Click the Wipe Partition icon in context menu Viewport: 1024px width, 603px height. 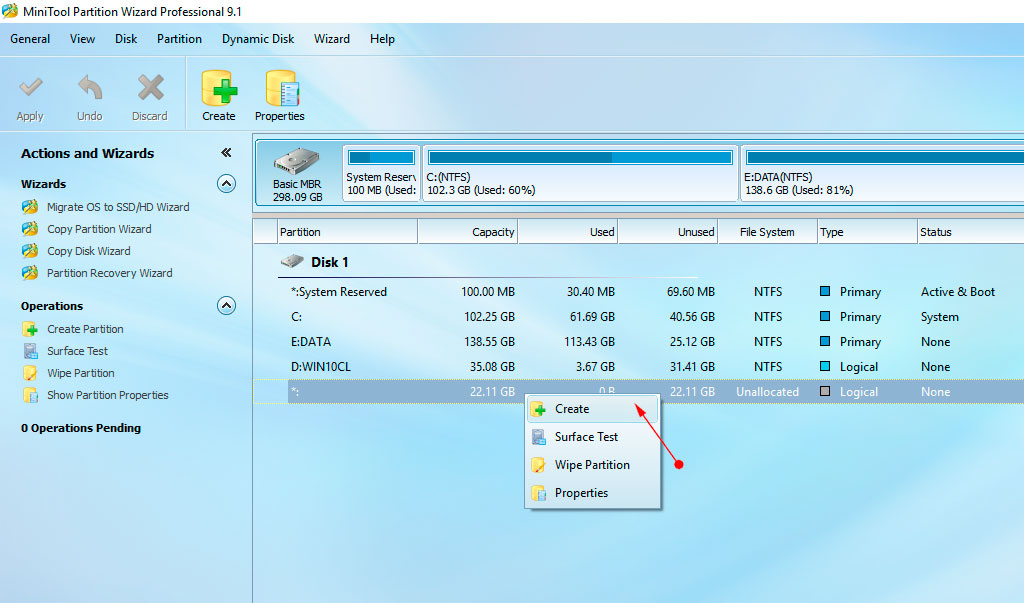tap(539, 465)
